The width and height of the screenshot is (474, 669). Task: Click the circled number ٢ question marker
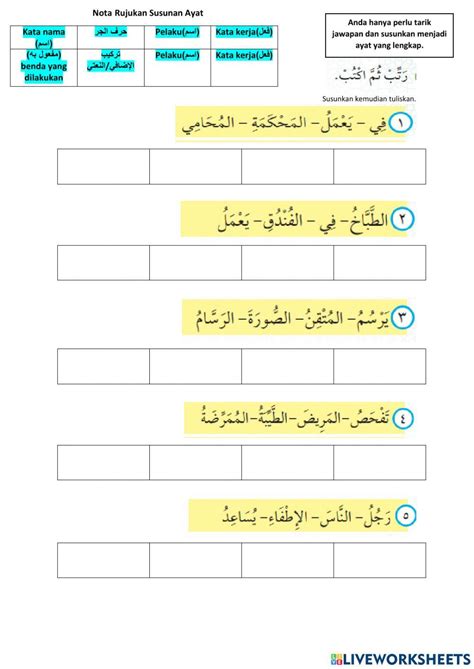click(x=402, y=219)
